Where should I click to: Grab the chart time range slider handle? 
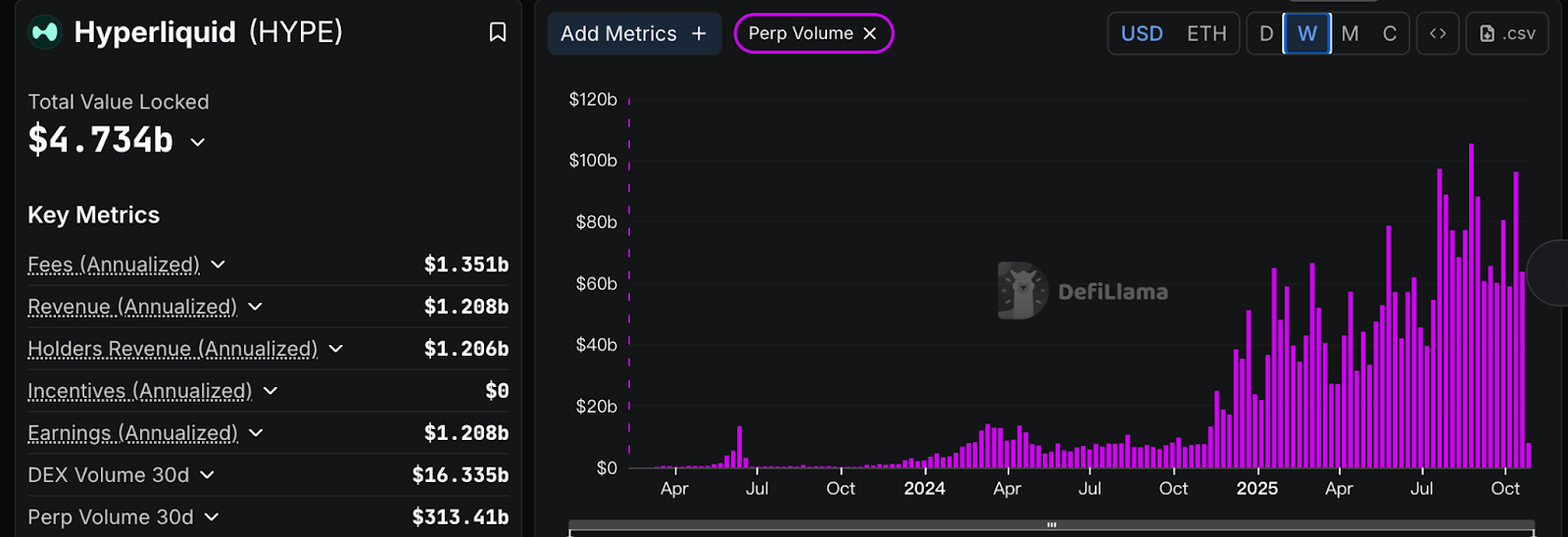[1052, 525]
